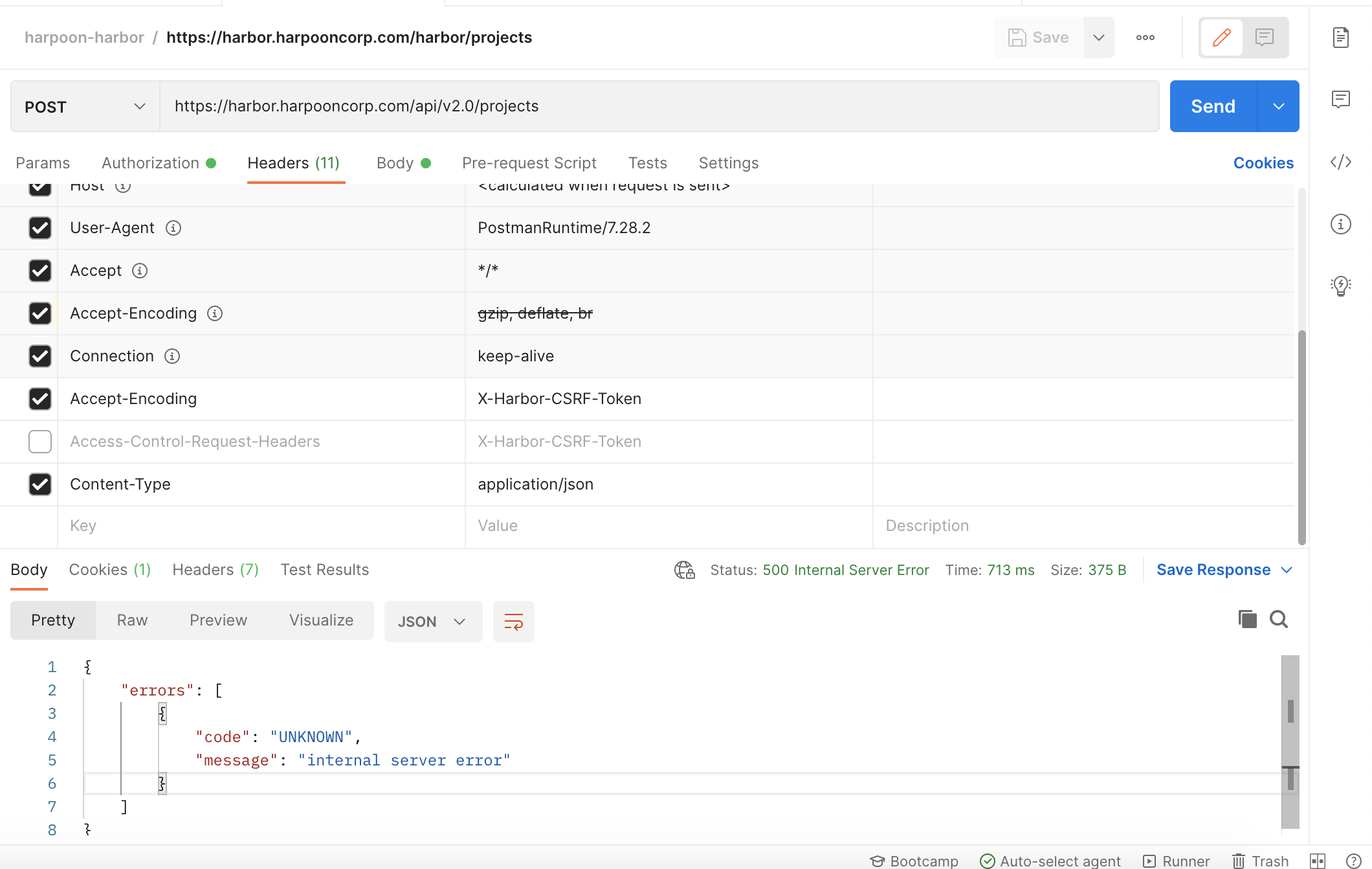This screenshot has width=1372, height=869.
Task: Click the request info icon in sidebar
Action: point(1340,224)
